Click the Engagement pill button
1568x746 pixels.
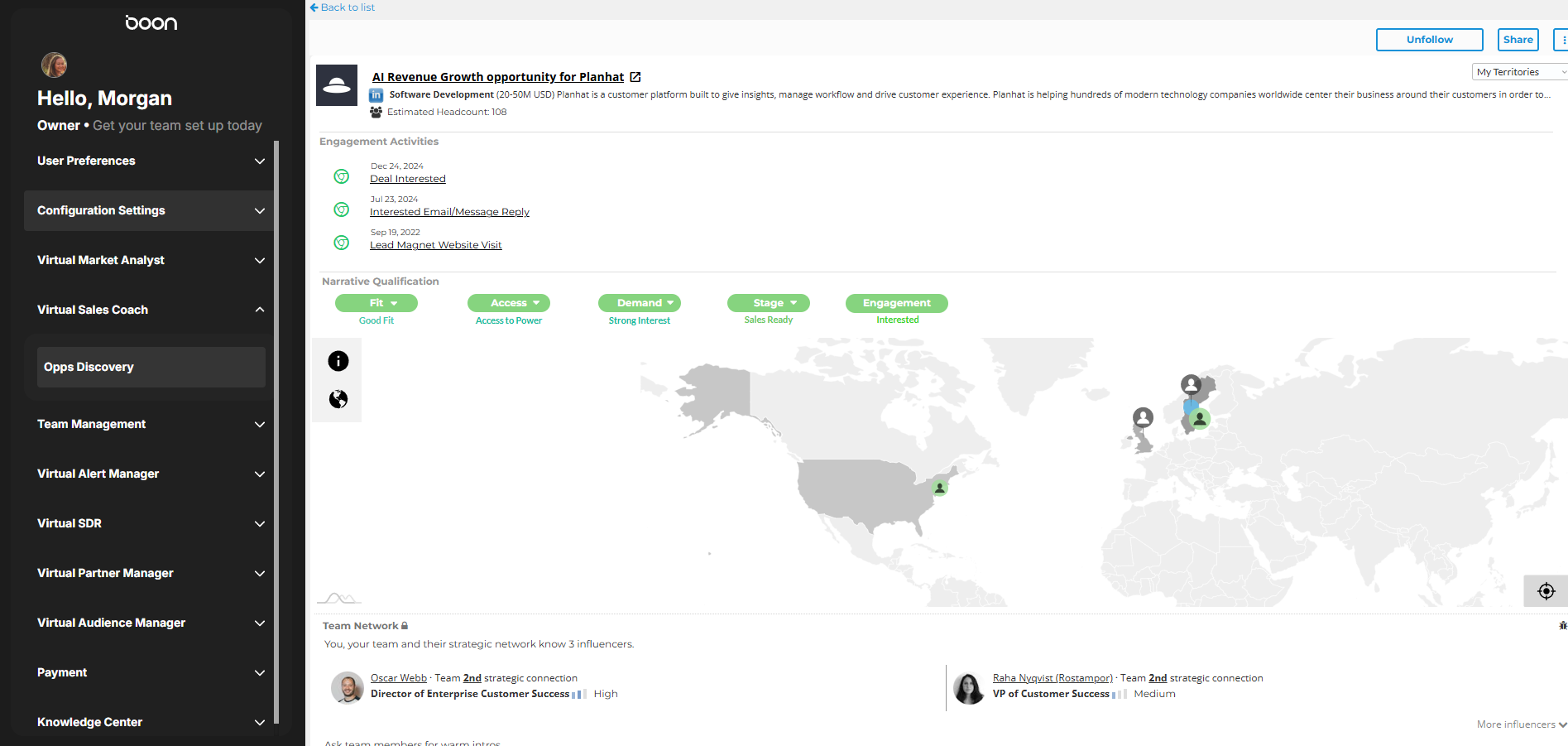897,303
